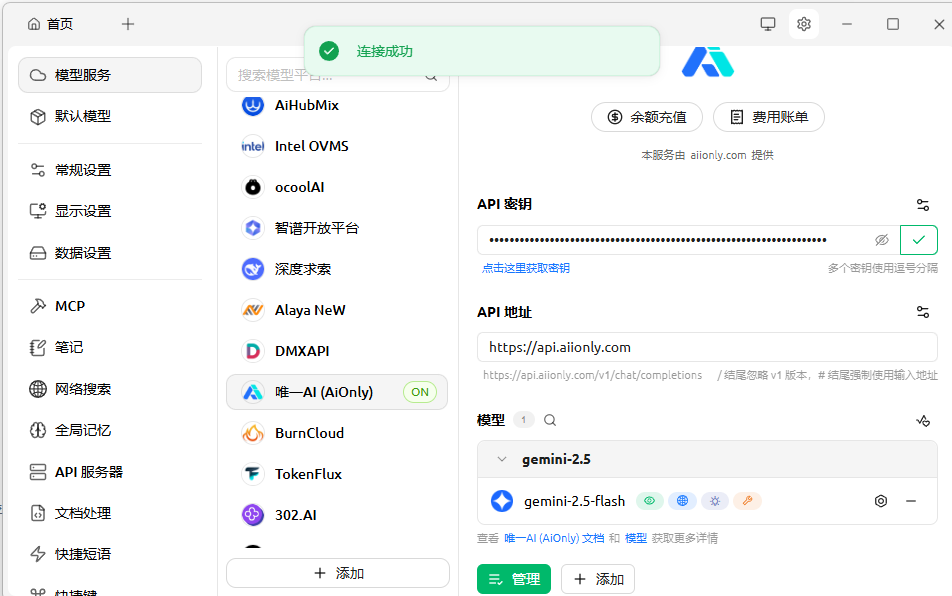Click 余额充值 recharge button
The height and width of the screenshot is (596, 952).
pyautogui.click(x=647, y=117)
